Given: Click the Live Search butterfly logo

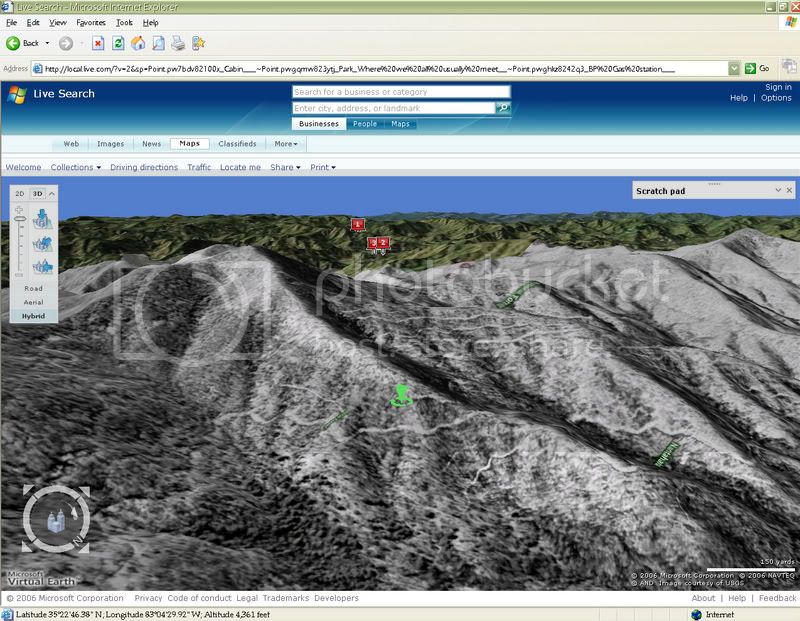Looking at the screenshot, I should (x=17, y=94).
